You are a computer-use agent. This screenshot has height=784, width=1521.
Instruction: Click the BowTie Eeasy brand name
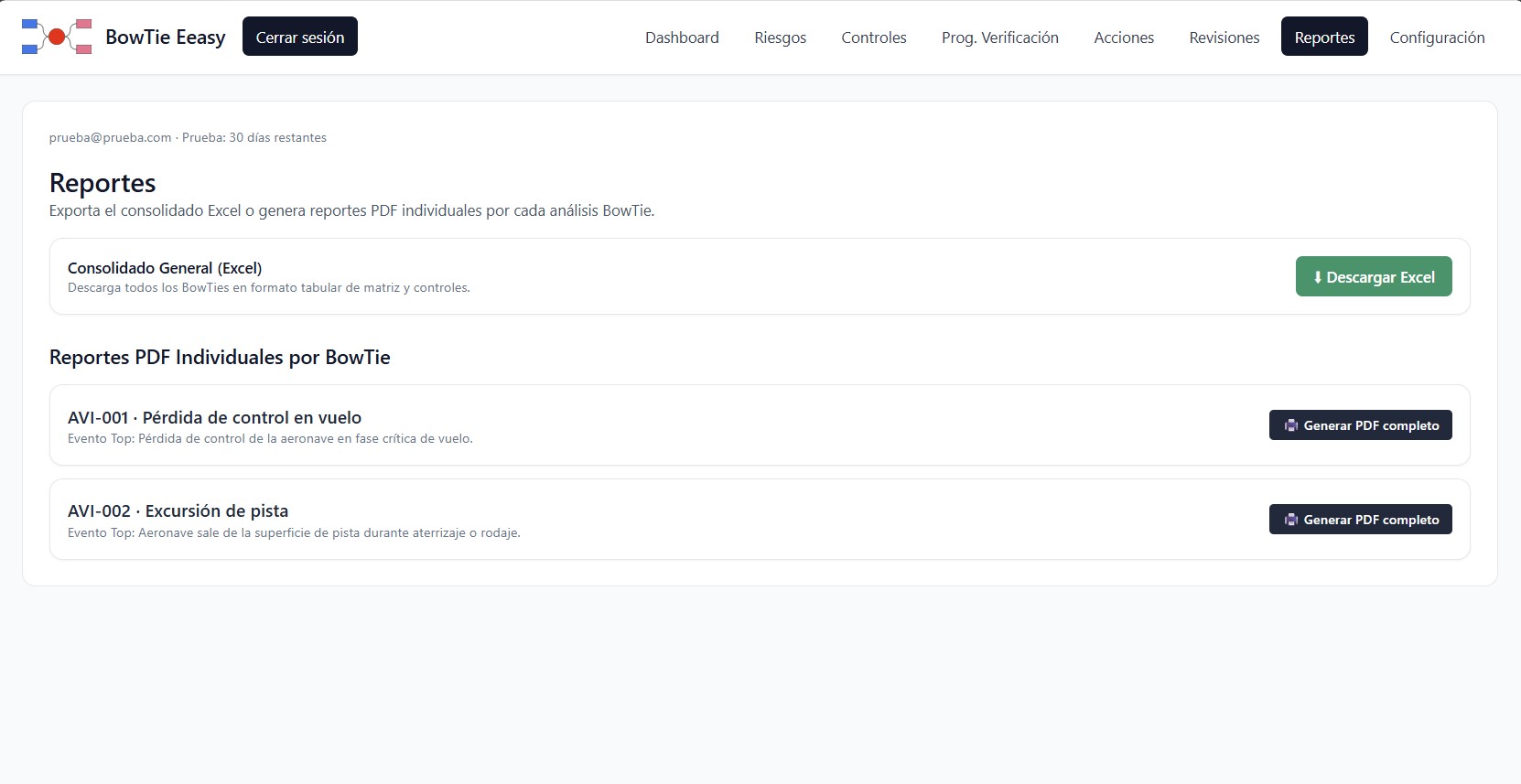point(166,37)
